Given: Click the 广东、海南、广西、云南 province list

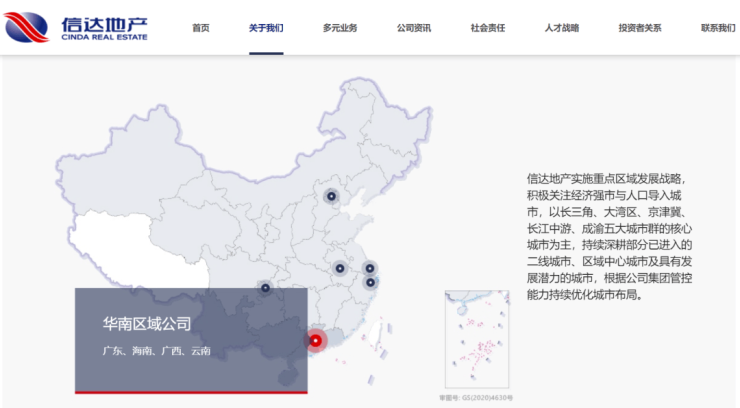Looking at the screenshot, I should coord(157,351).
